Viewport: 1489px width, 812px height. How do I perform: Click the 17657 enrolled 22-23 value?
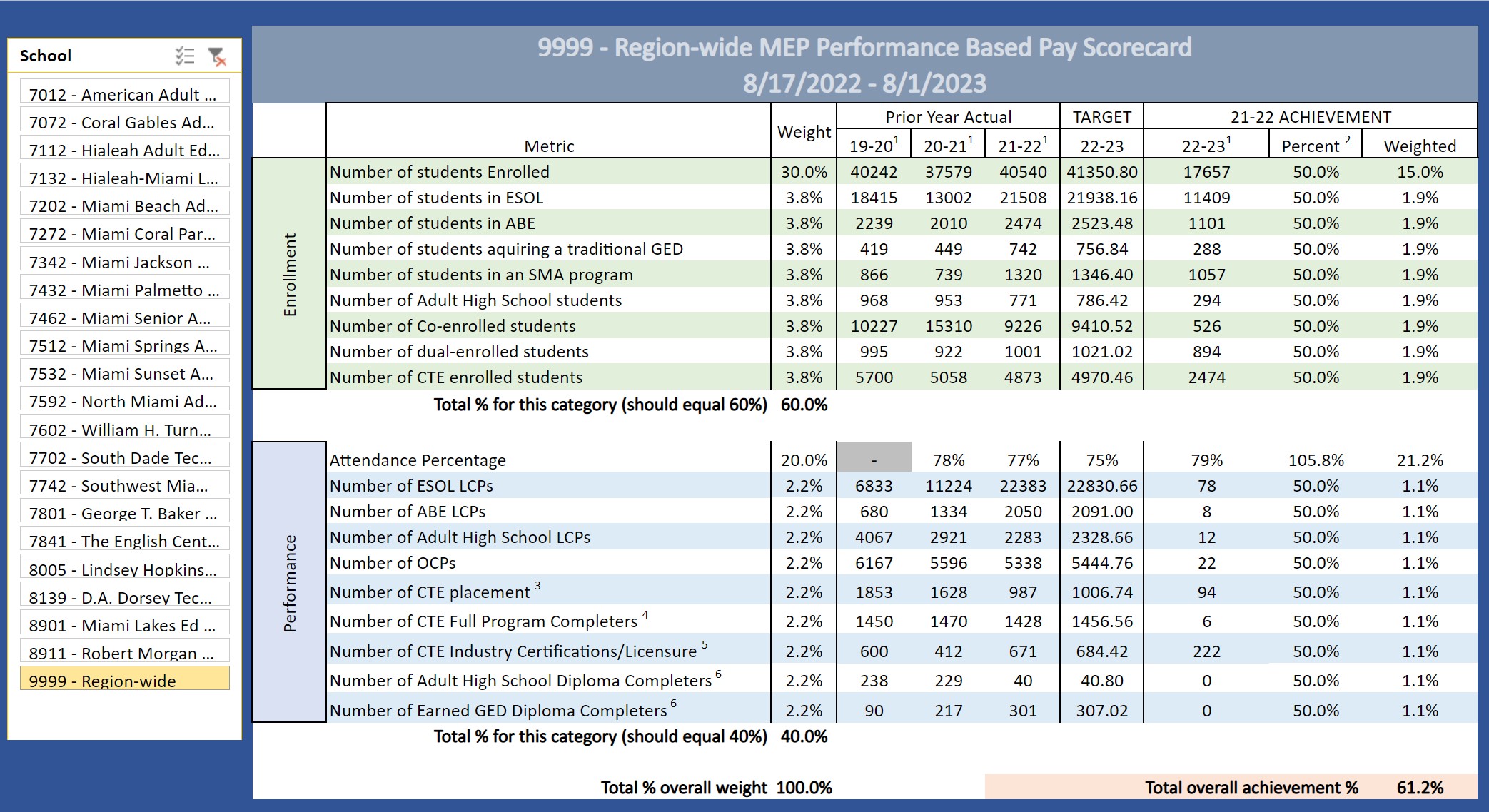click(x=1206, y=172)
